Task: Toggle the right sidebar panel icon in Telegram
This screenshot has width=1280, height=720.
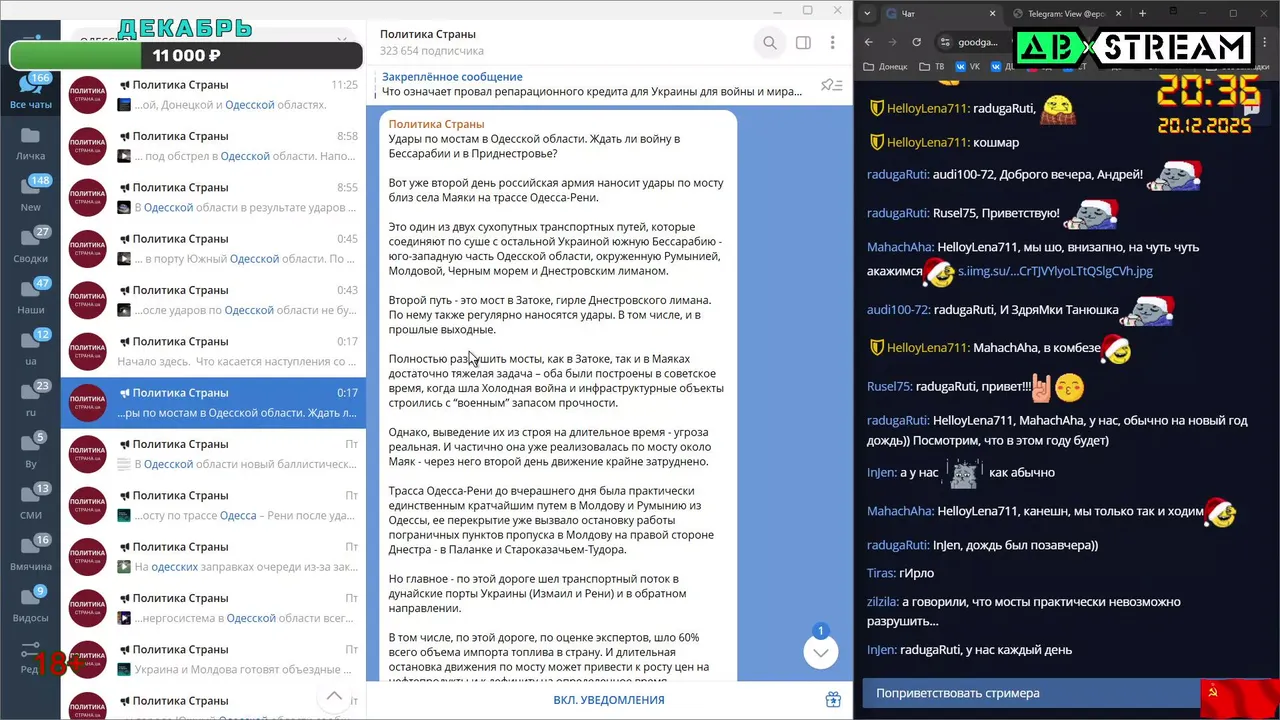Action: [803, 43]
